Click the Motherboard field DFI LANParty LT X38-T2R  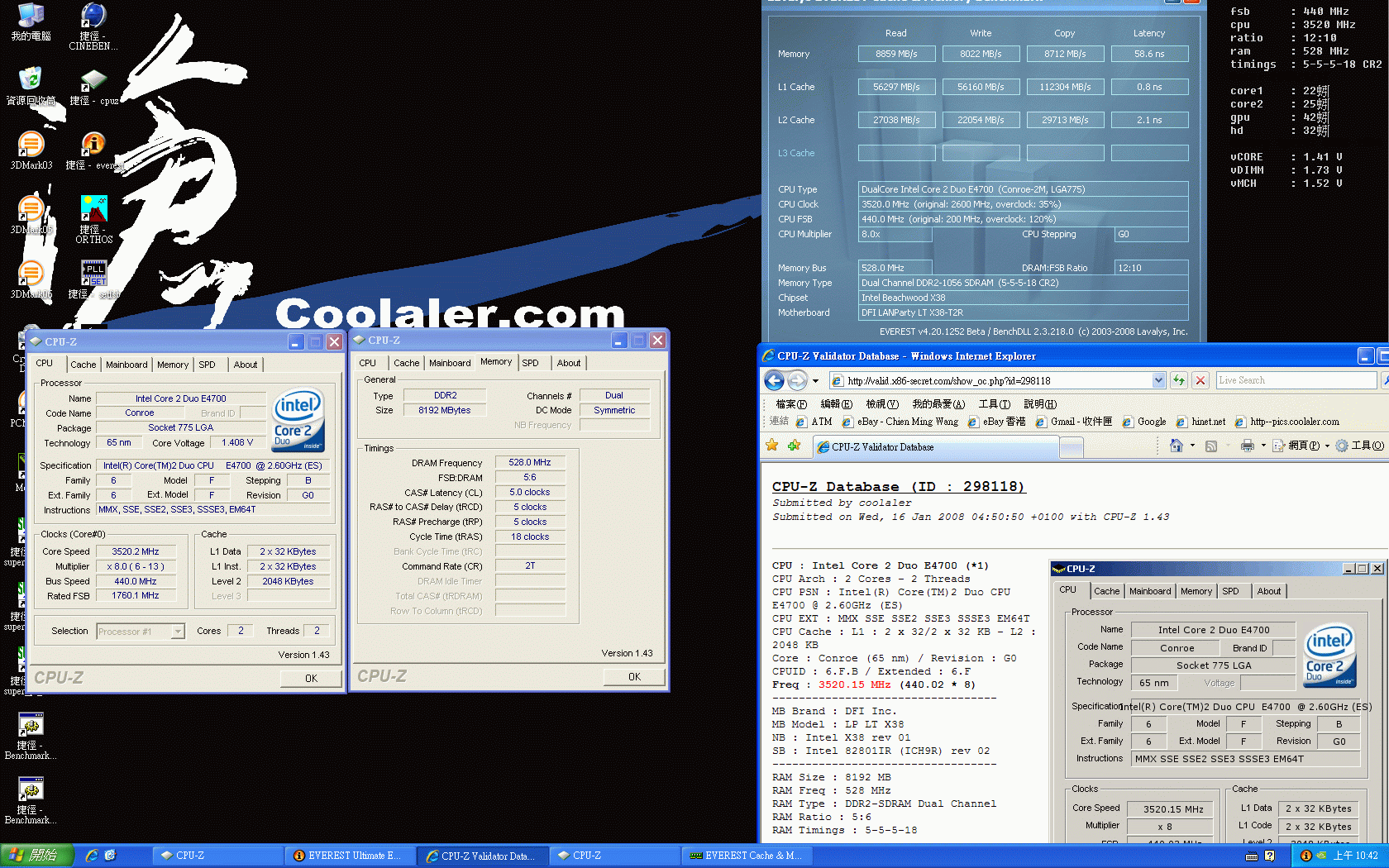point(1023,312)
